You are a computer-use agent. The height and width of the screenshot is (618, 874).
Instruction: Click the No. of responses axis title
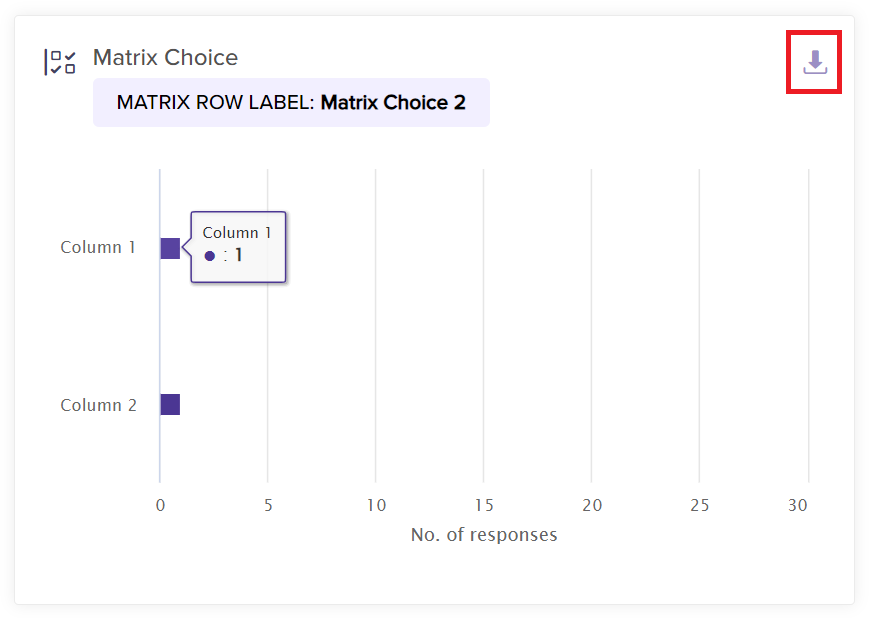pyautogui.click(x=484, y=535)
